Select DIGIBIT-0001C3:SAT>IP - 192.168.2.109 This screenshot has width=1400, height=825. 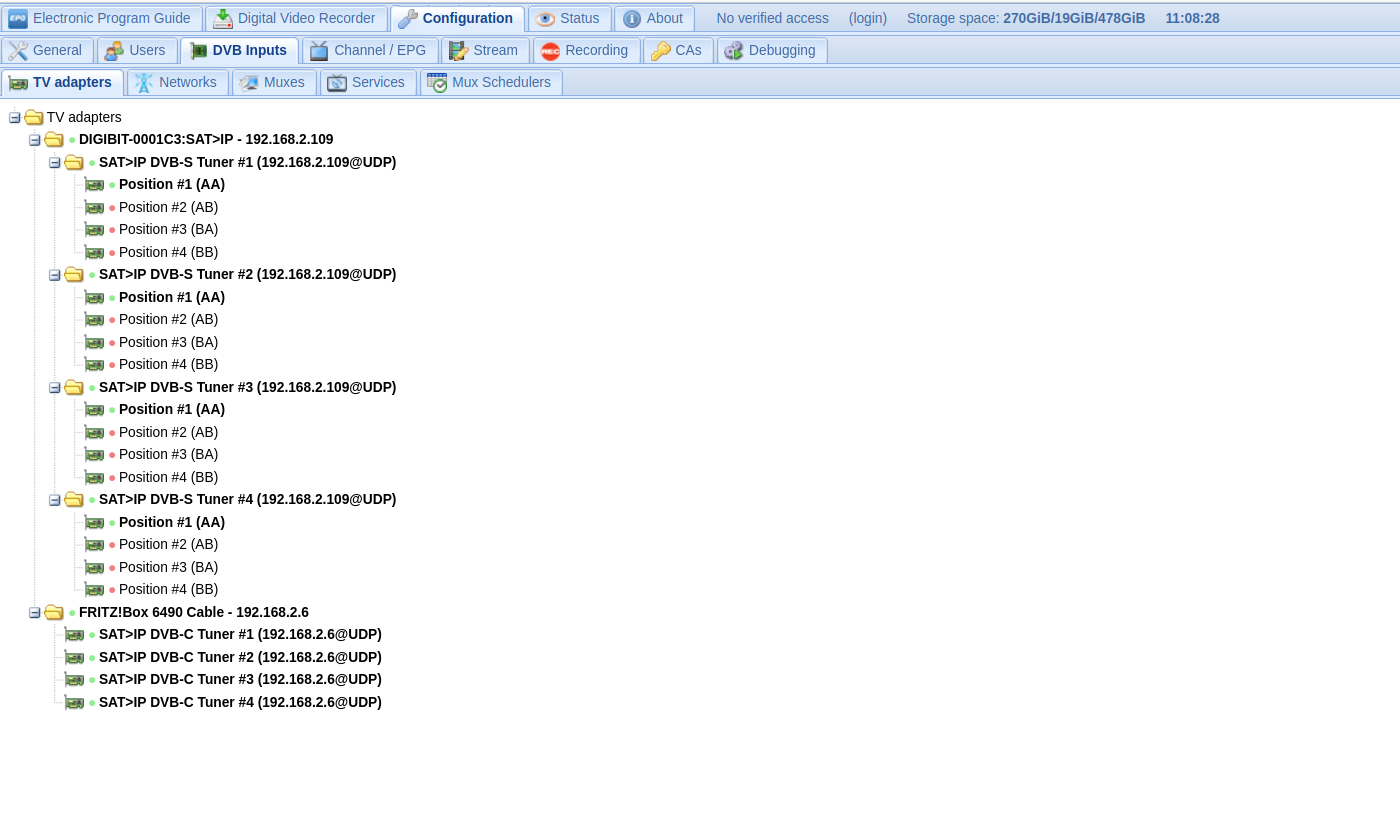[206, 139]
